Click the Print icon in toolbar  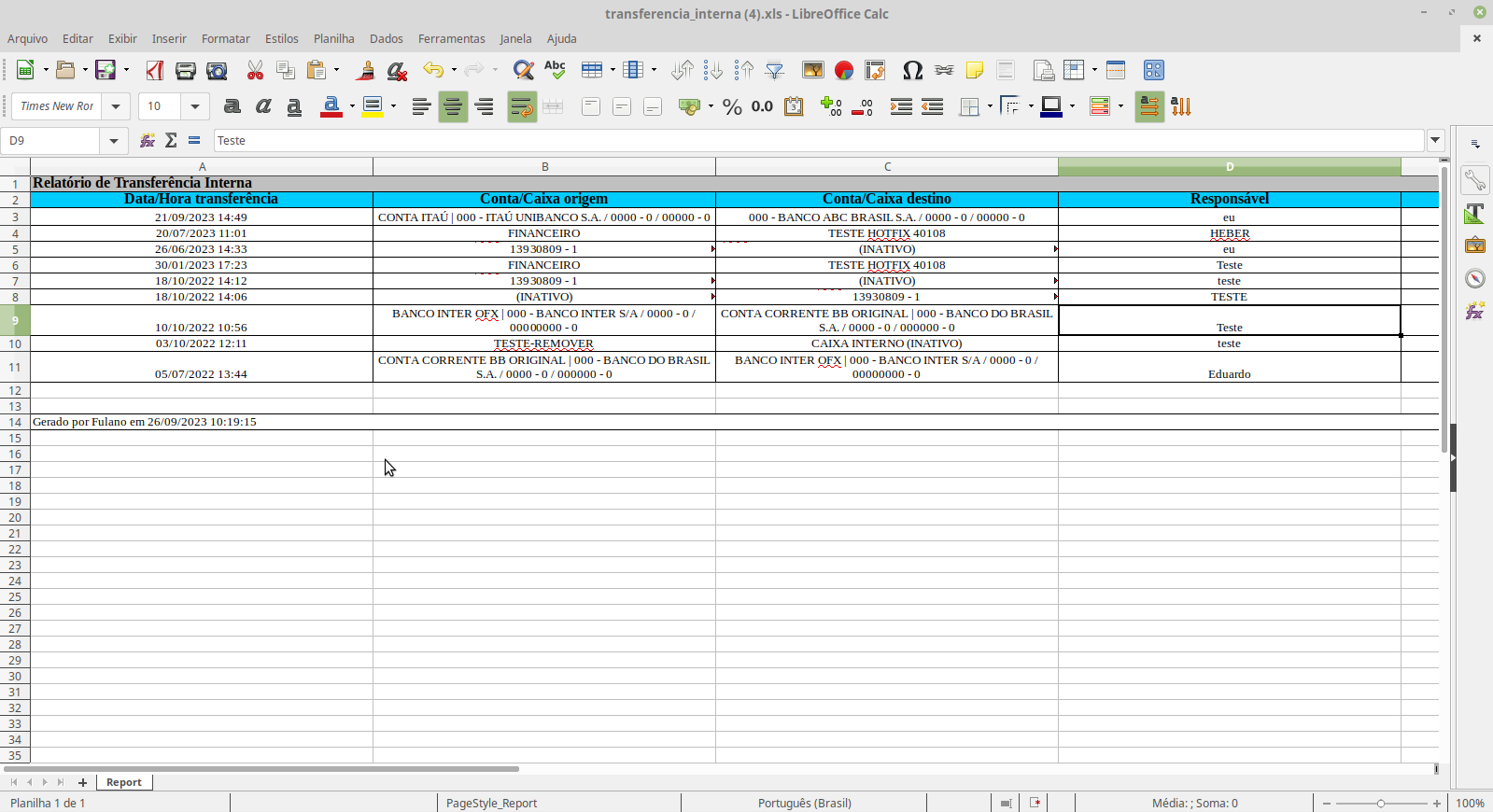point(186,70)
